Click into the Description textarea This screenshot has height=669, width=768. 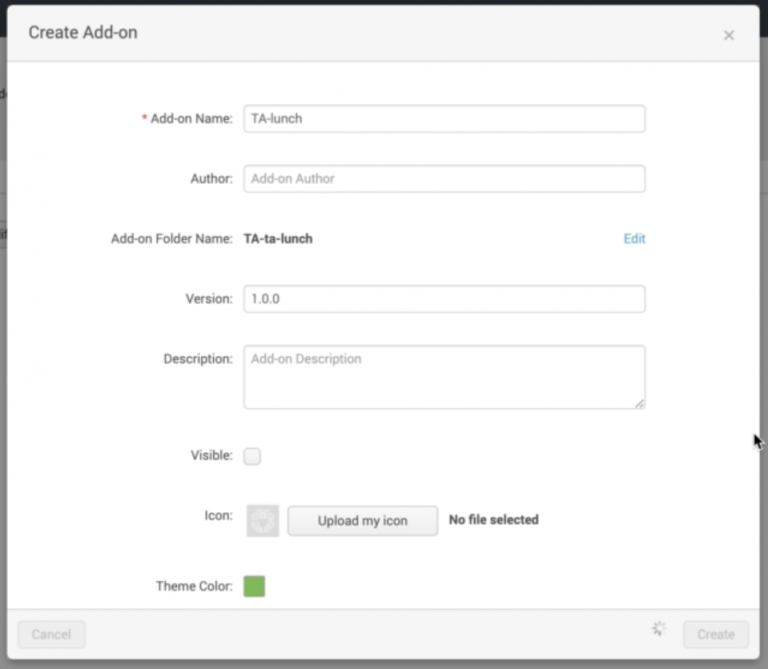tap(444, 377)
